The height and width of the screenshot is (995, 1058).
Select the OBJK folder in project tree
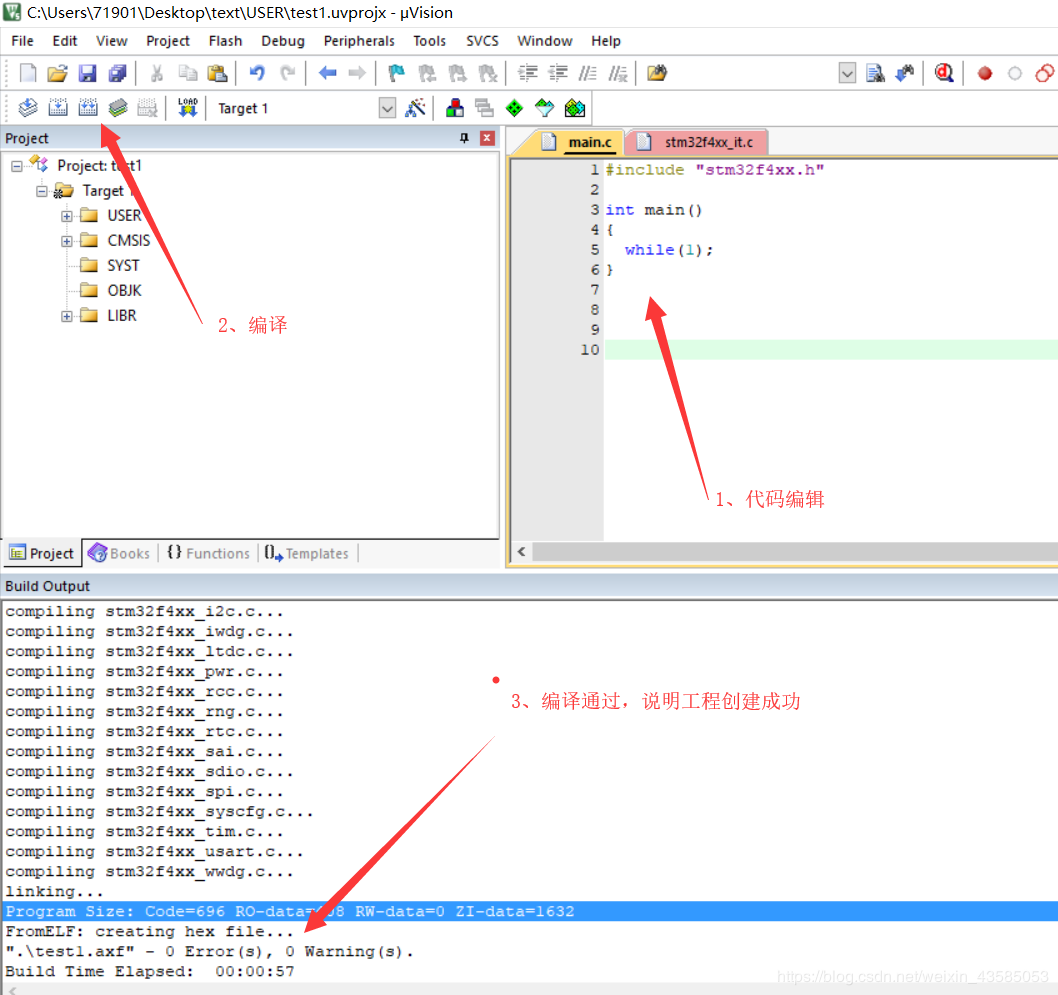click(x=124, y=290)
